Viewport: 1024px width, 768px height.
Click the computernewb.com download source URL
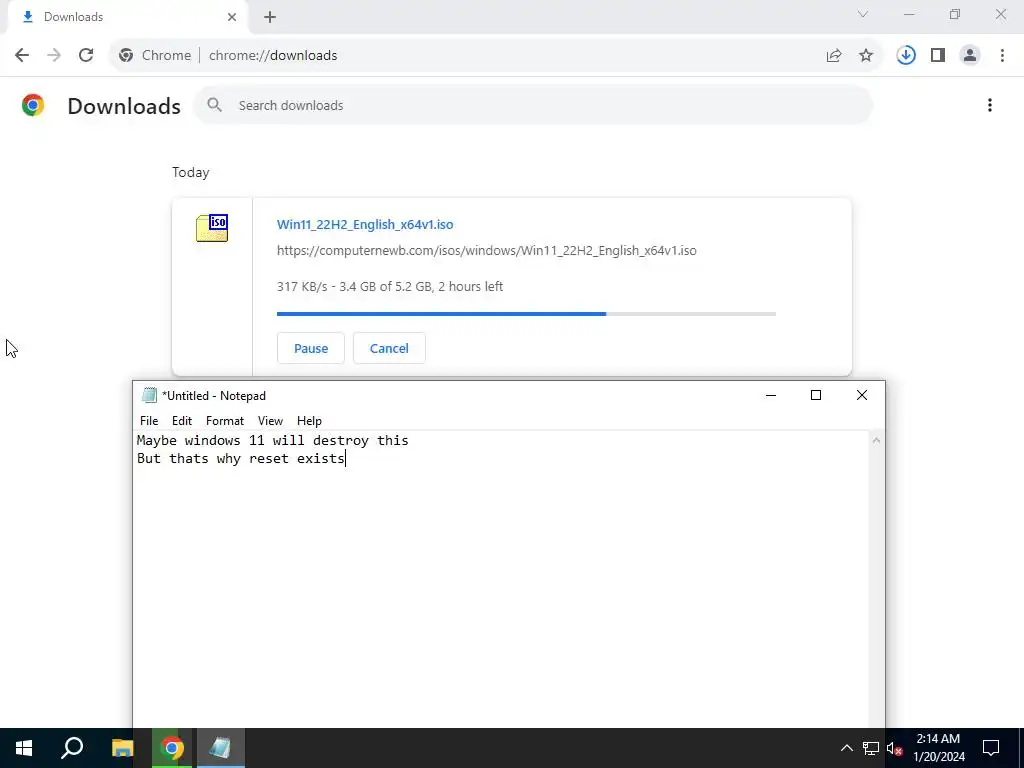point(487,251)
